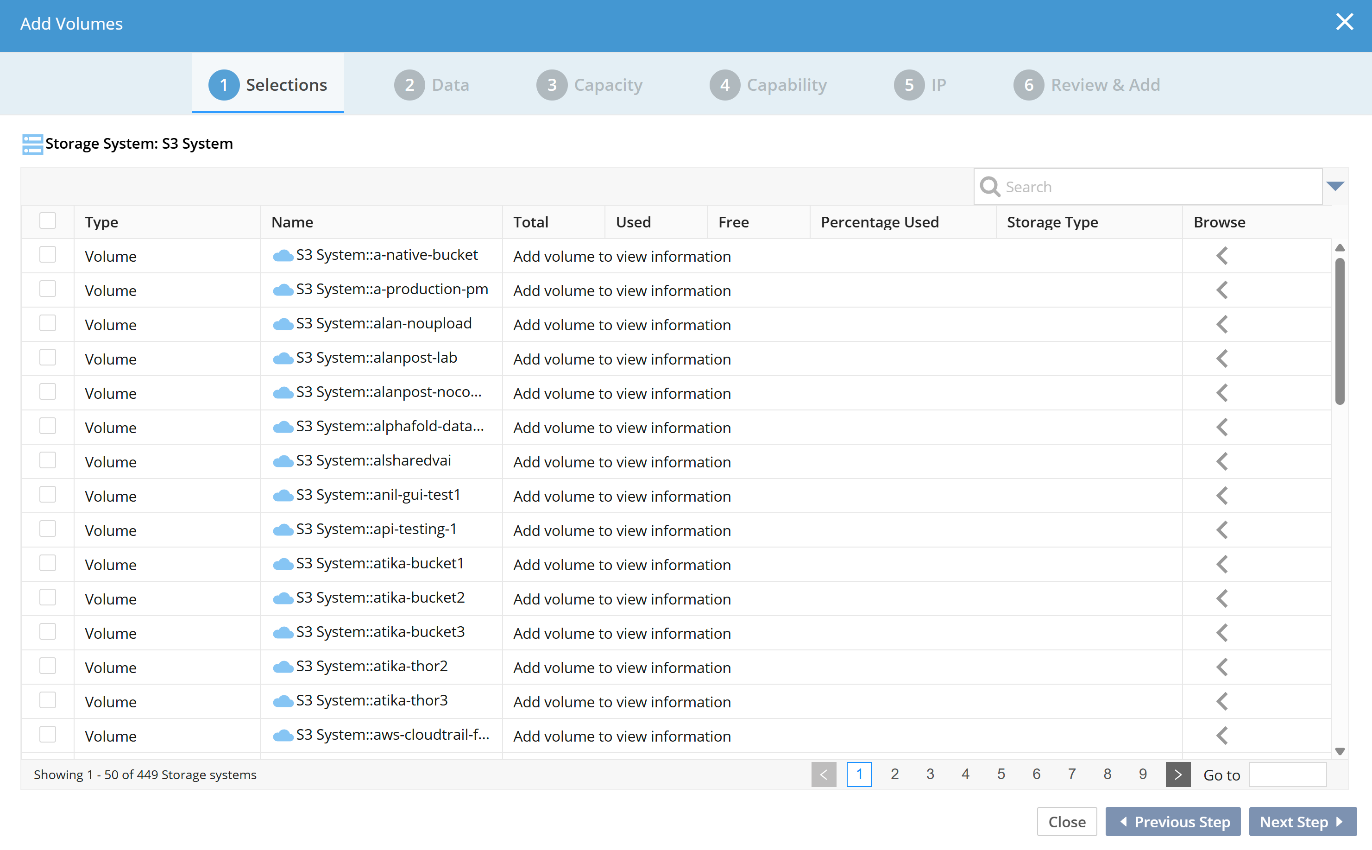Jump to results page 2
The height and width of the screenshot is (850, 1372).
pos(895,774)
